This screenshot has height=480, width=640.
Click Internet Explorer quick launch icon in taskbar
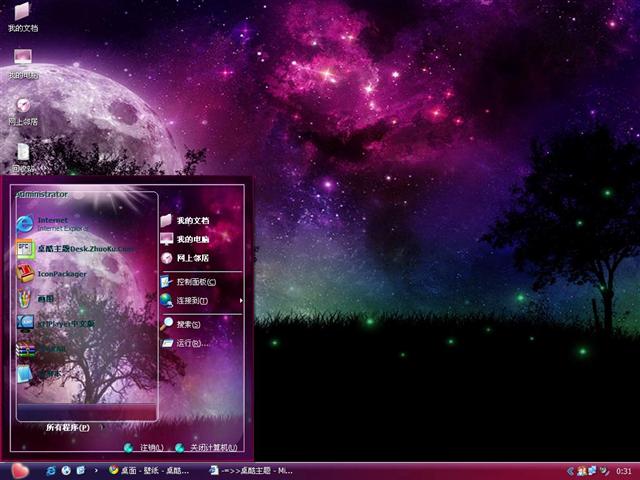(50, 470)
